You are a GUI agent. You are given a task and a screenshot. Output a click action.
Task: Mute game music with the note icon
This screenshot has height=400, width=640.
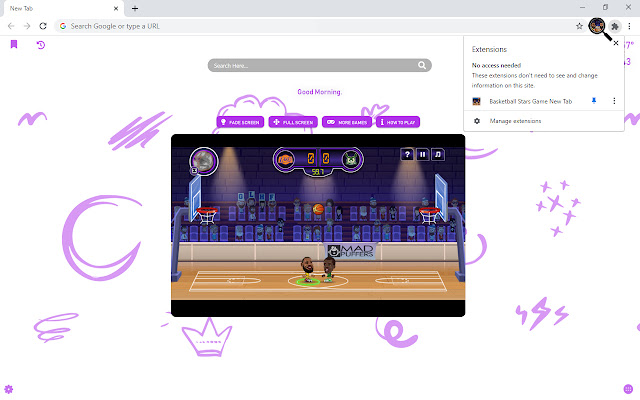click(x=438, y=154)
